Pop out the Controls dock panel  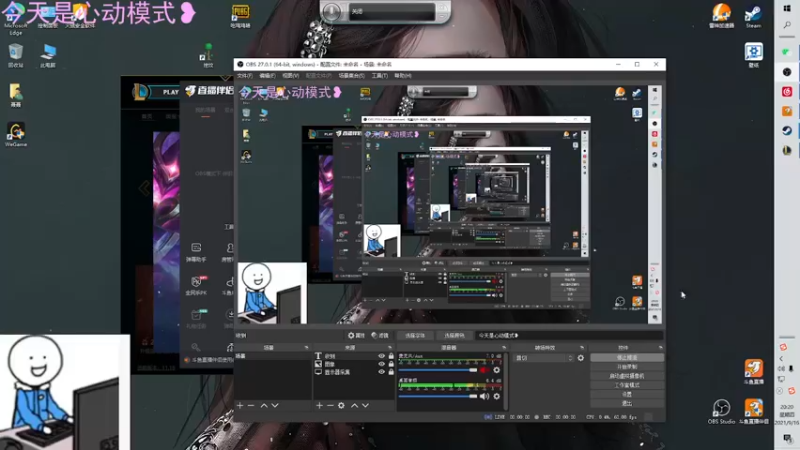click(x=661, y=347)
